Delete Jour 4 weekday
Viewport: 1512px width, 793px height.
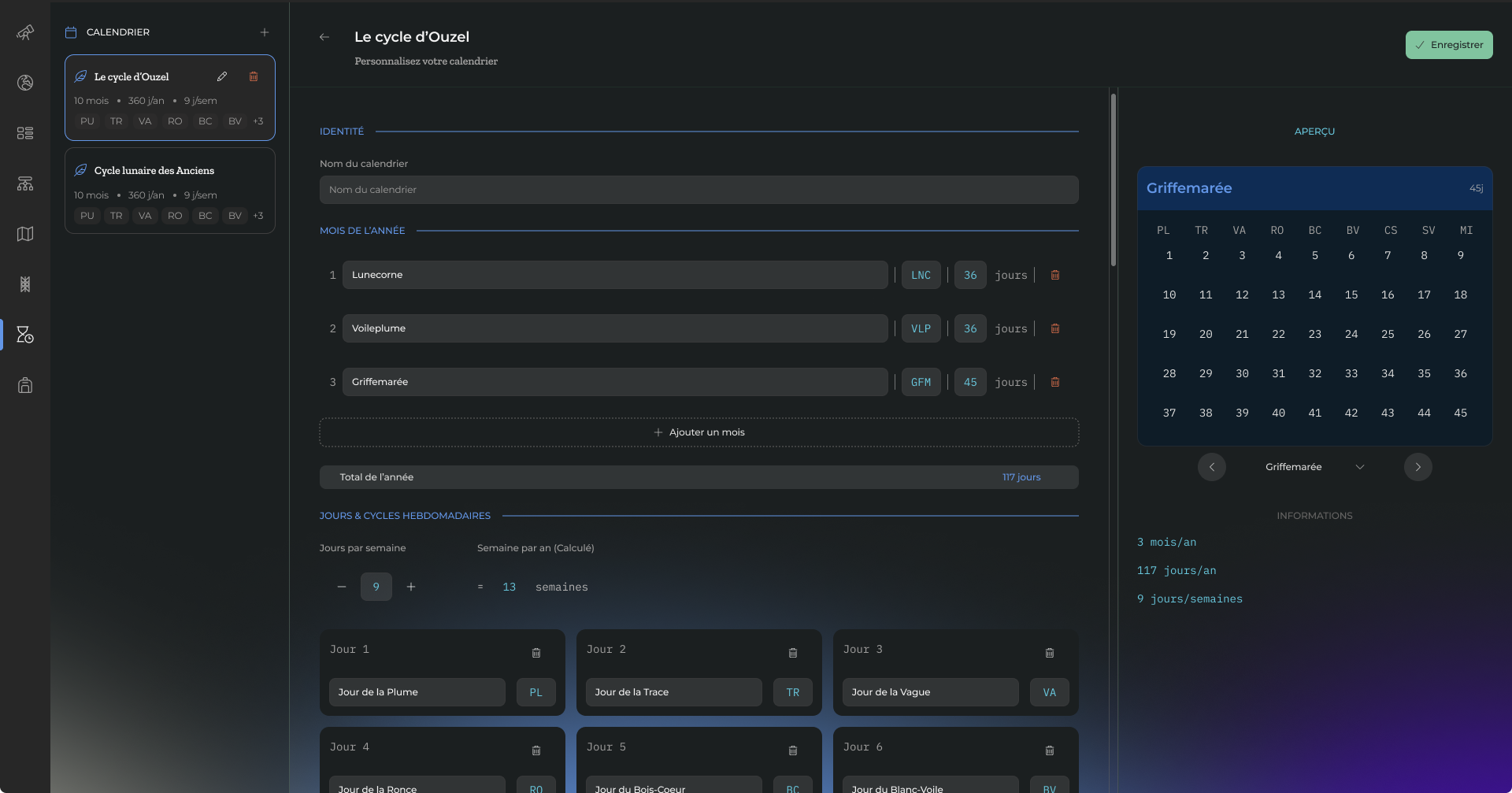tap(536, 750)
